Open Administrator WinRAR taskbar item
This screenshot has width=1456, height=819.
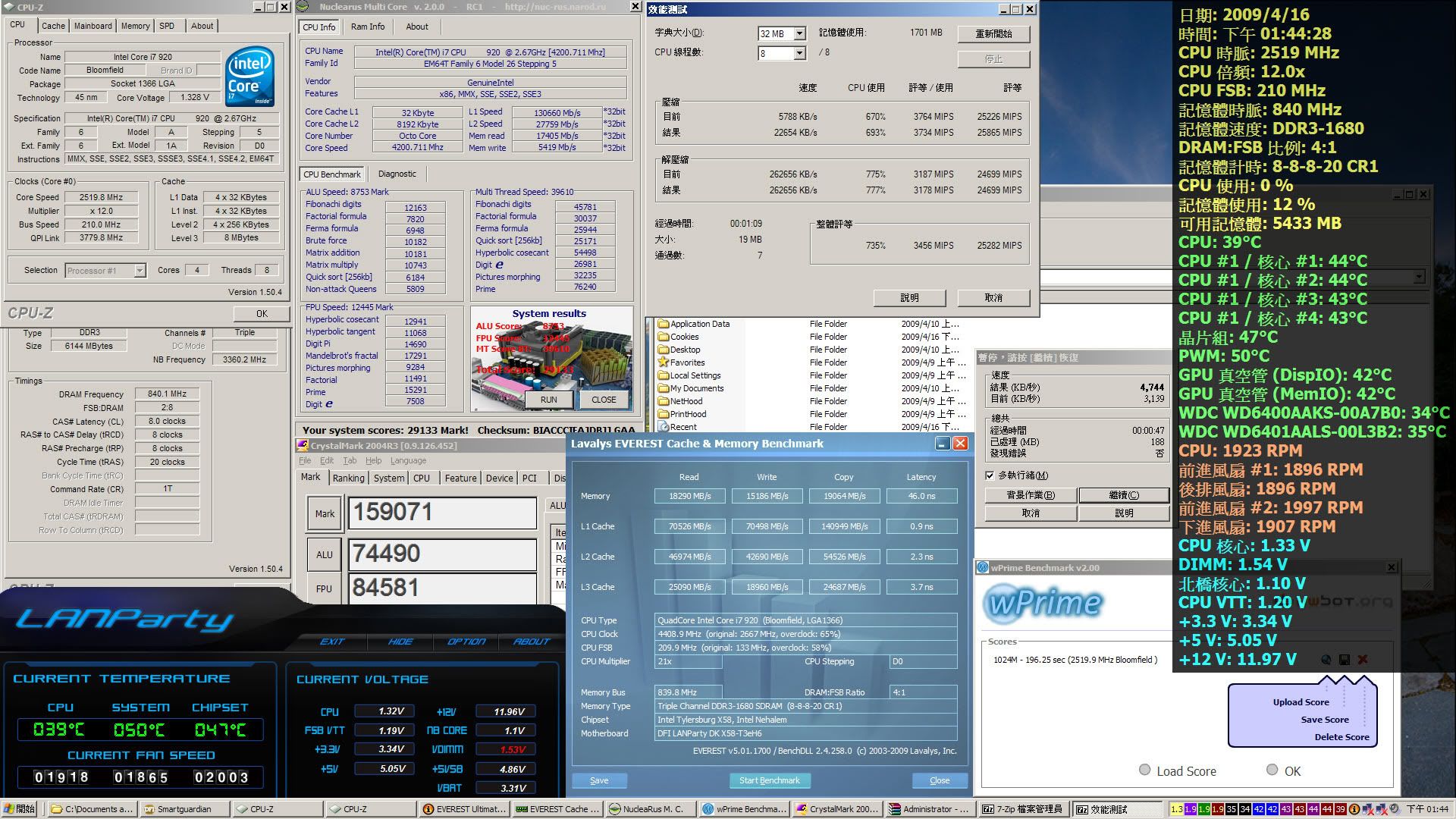click(930, 809)
